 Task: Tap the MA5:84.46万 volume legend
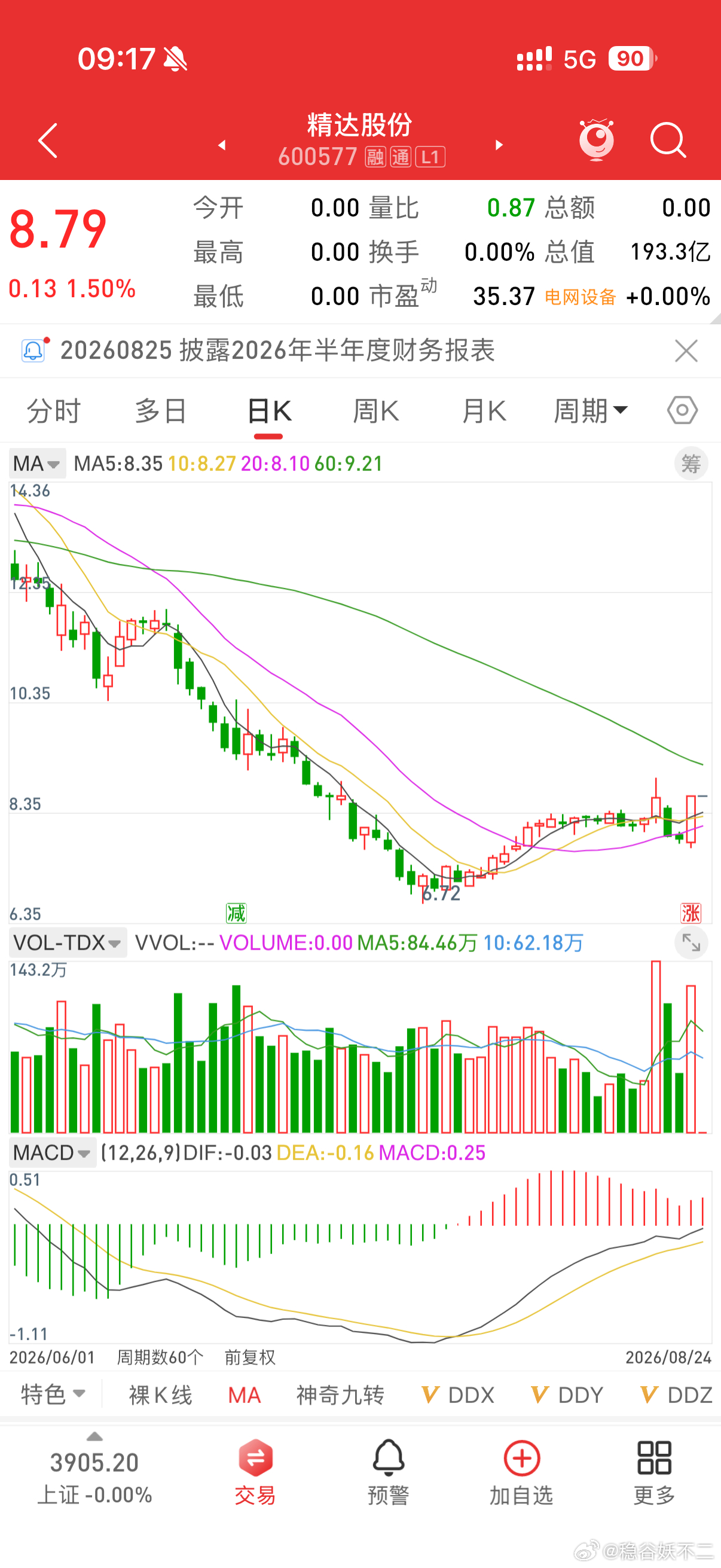(417, 943)
